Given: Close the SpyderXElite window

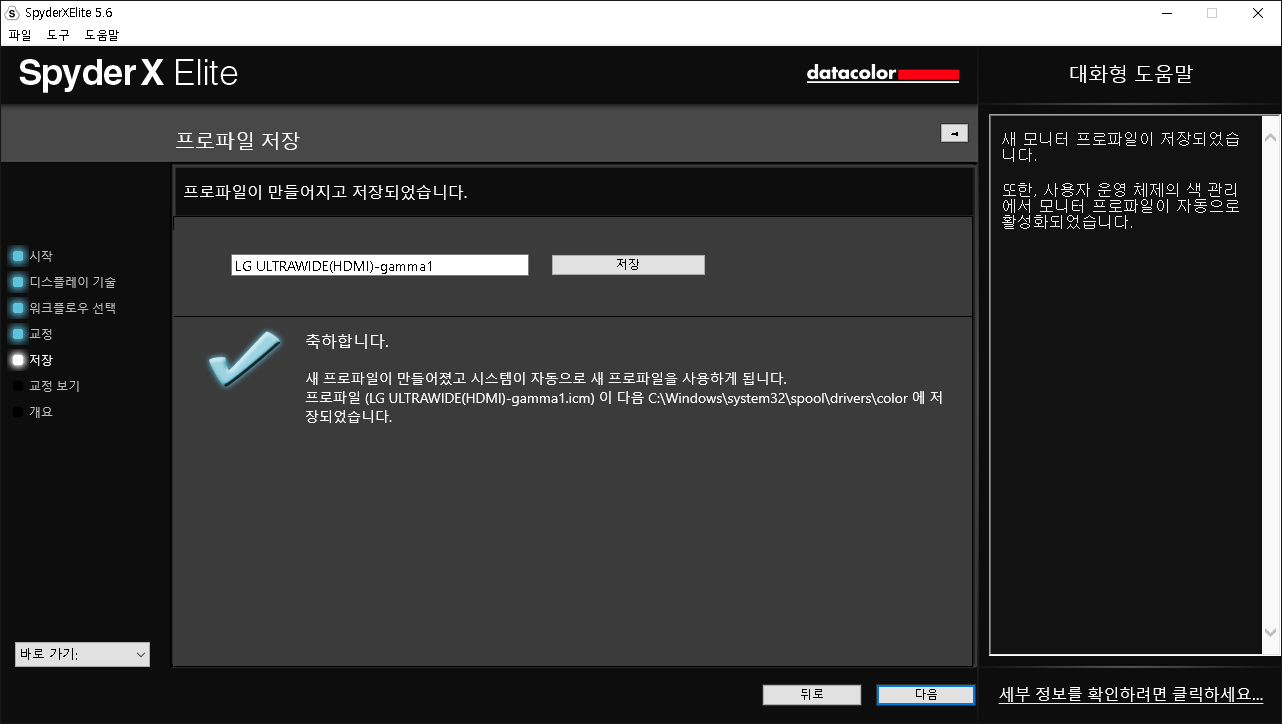Looking at the screenshot, I should click(x=1258, y=13).
